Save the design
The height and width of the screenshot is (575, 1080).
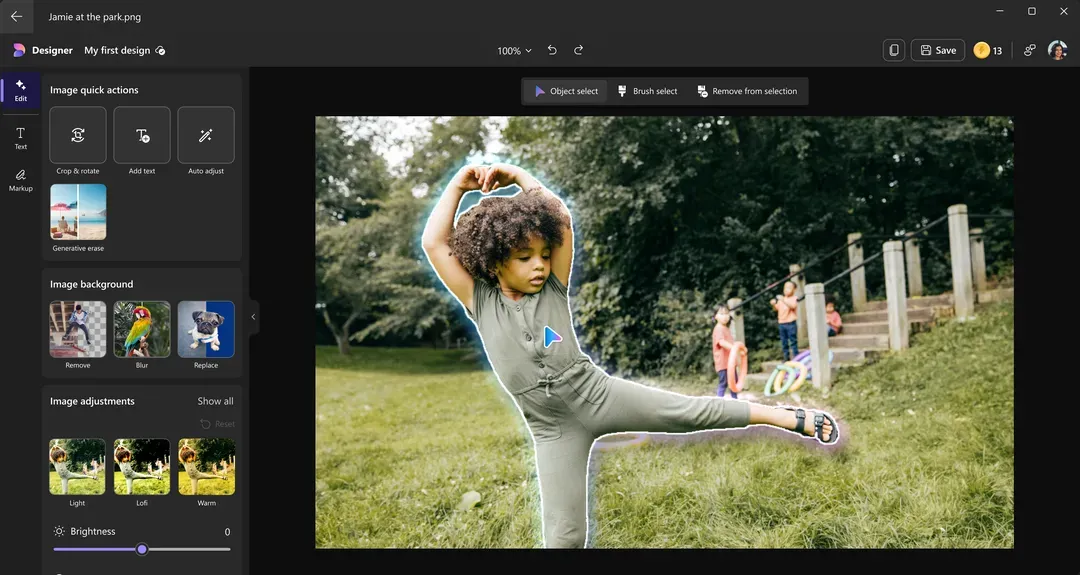click(x=938, y=50)
